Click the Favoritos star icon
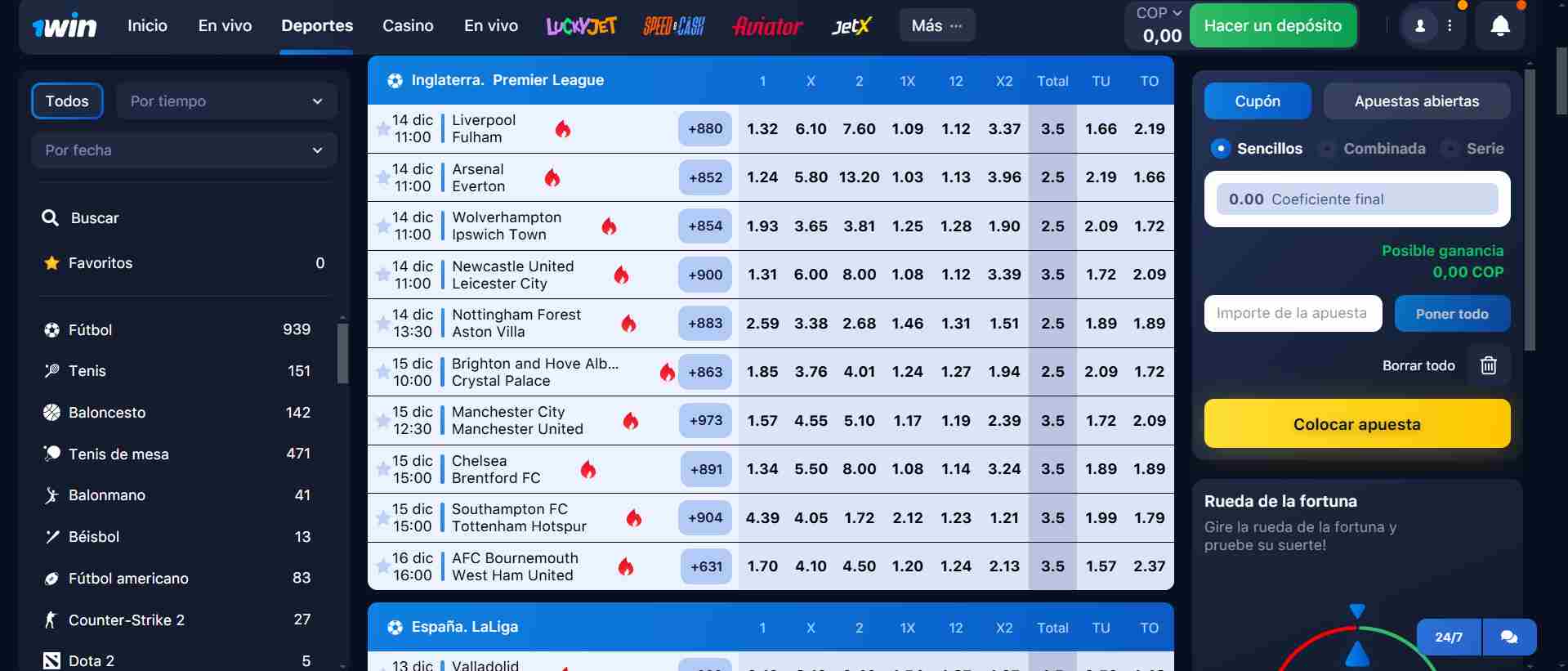 (x=51, y=263)
